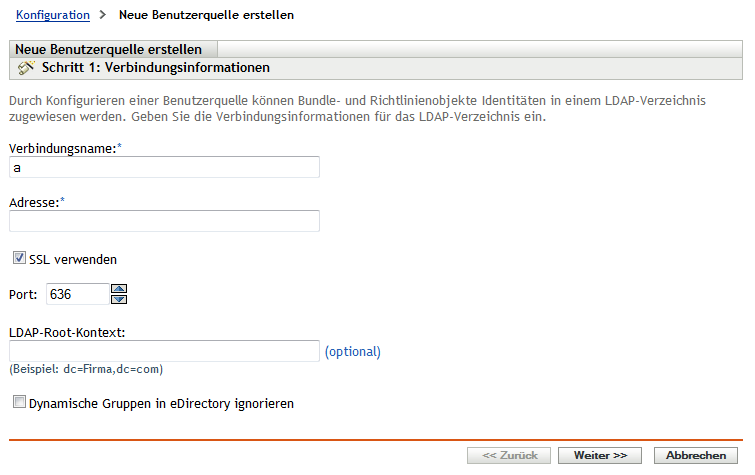Click the Schritt 1: Verbindungsinformationen header
This screenshot has width=755, height=475.
tap(157, 68)
